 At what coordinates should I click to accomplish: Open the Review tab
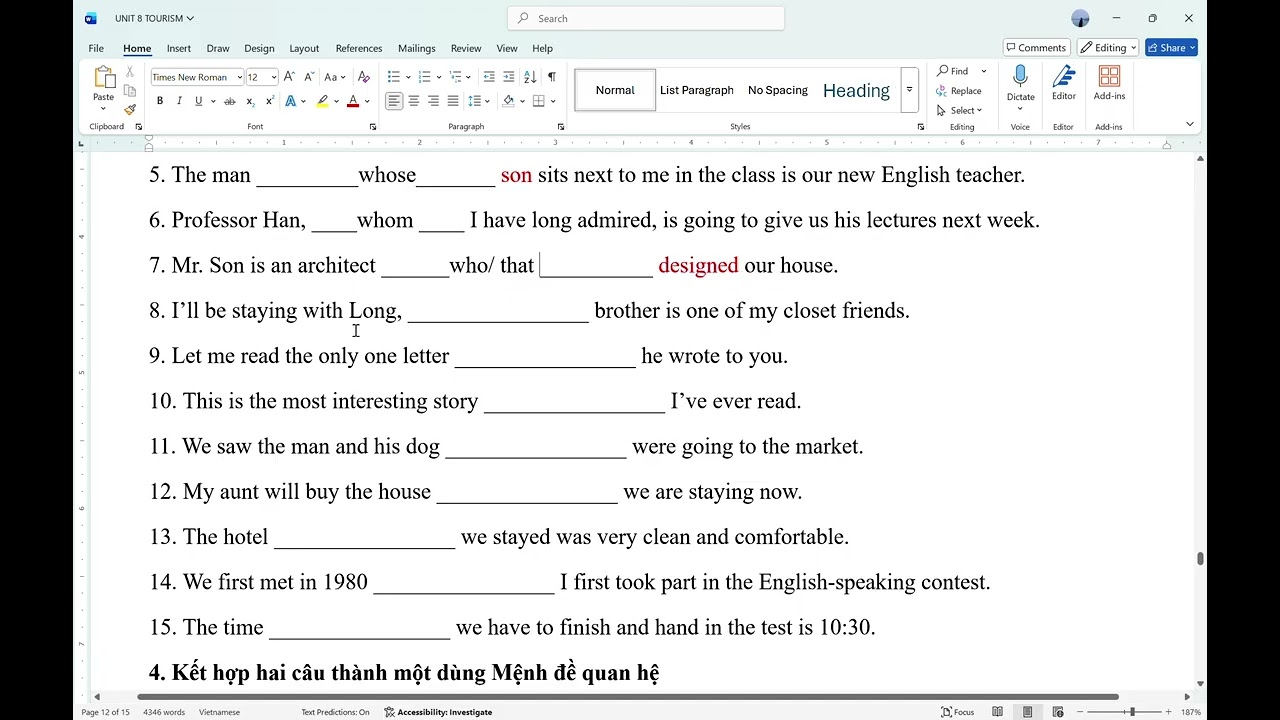tap(466, 48)
